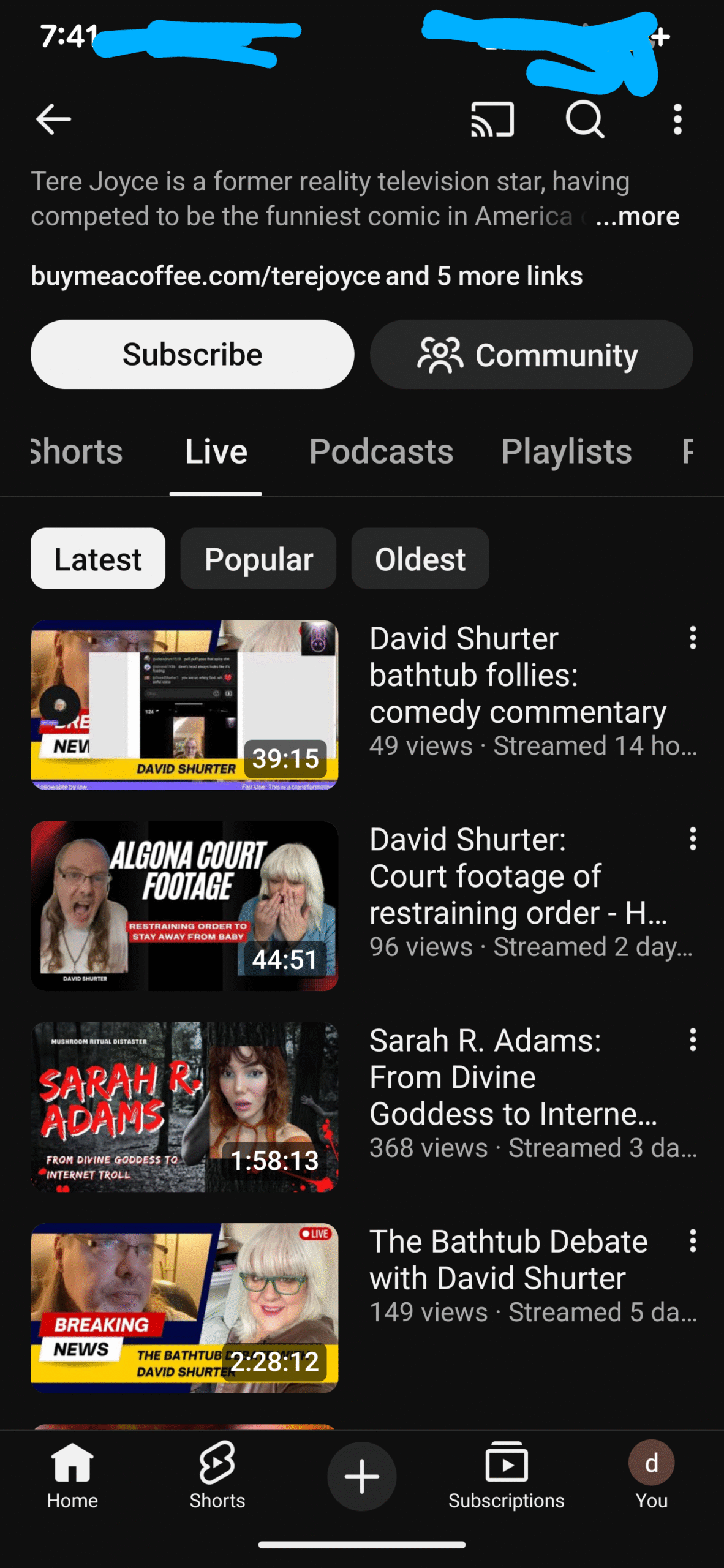The height and width of the screenshot is (1568, 724).
Task: Open Shorts in bottom navigation
Action: coord(217,1476)
